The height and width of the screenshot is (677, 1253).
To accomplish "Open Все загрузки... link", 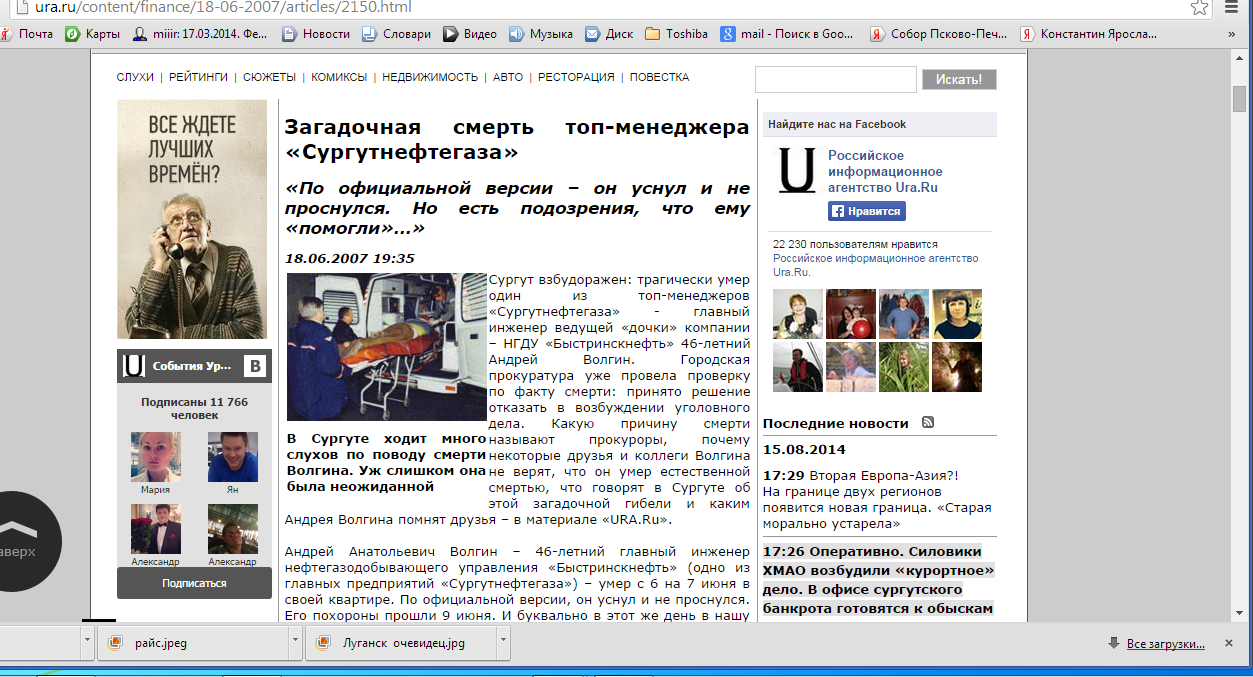I will 1166,643.
